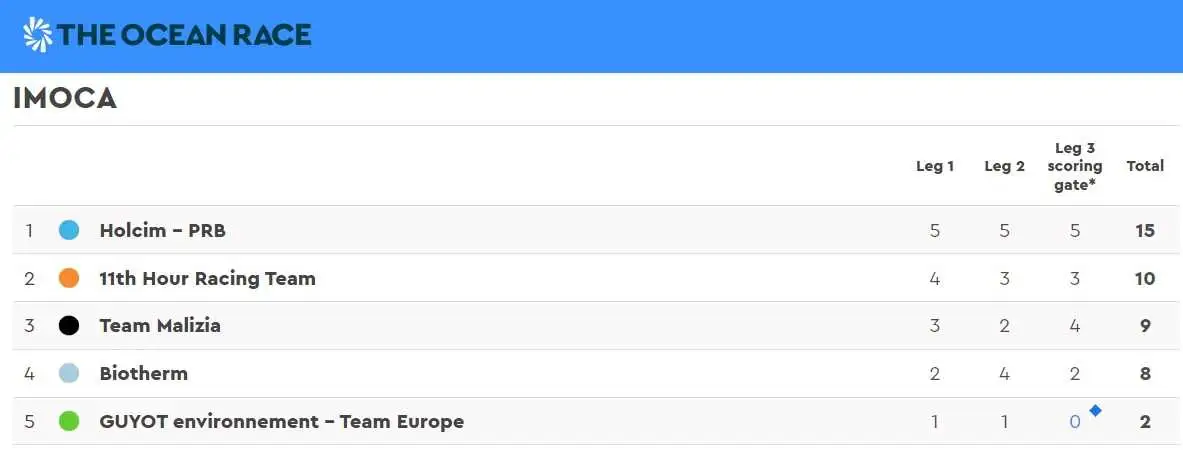Click THE OCEAN RACE header text

coord(184,35)
